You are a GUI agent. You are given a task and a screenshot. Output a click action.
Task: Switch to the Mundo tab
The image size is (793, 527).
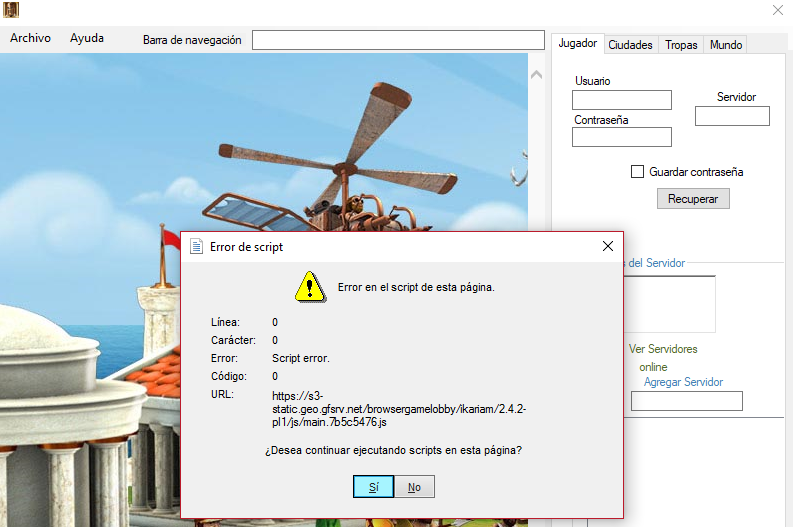point(726,45)
